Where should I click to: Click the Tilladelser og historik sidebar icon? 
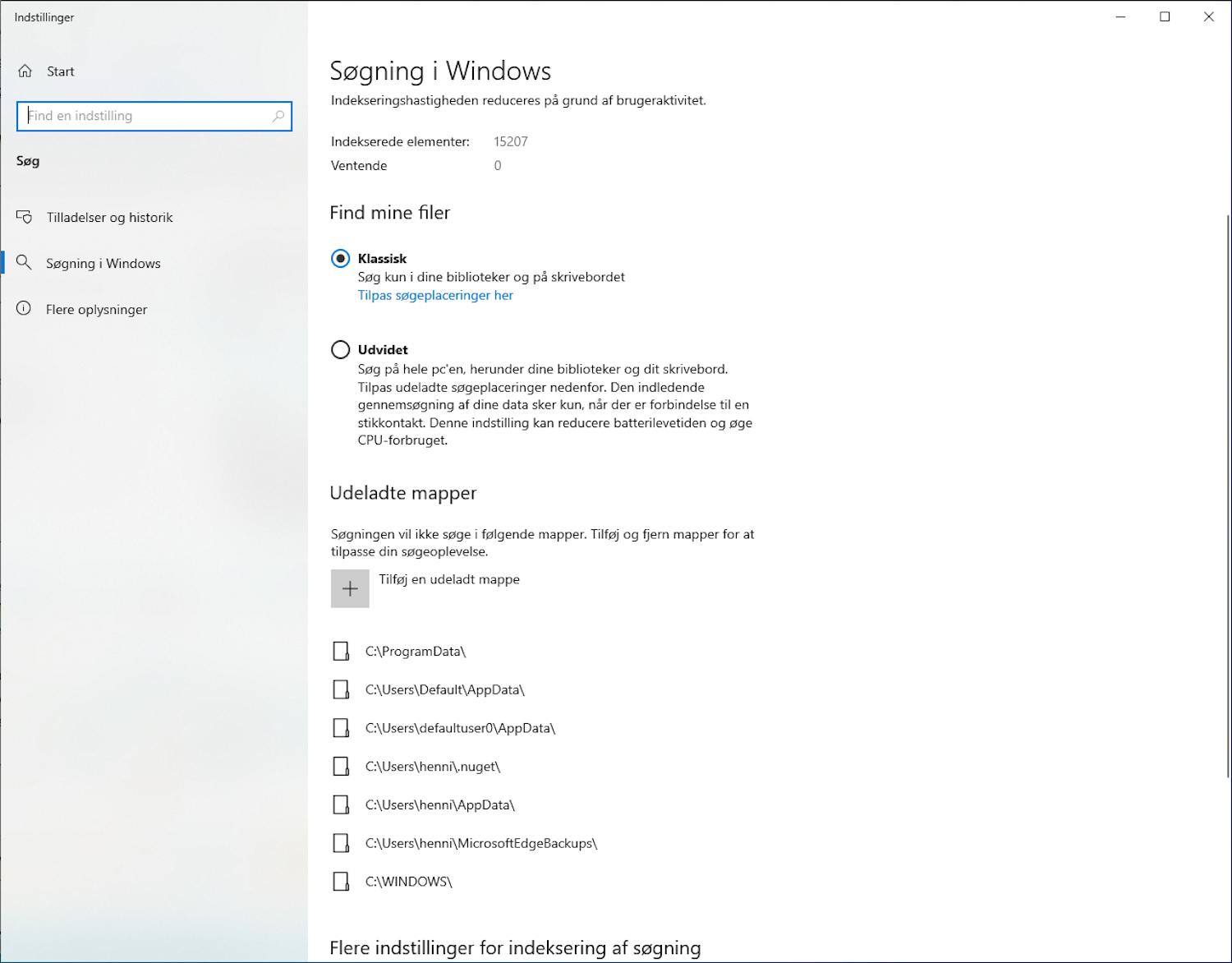pos(24,217)
